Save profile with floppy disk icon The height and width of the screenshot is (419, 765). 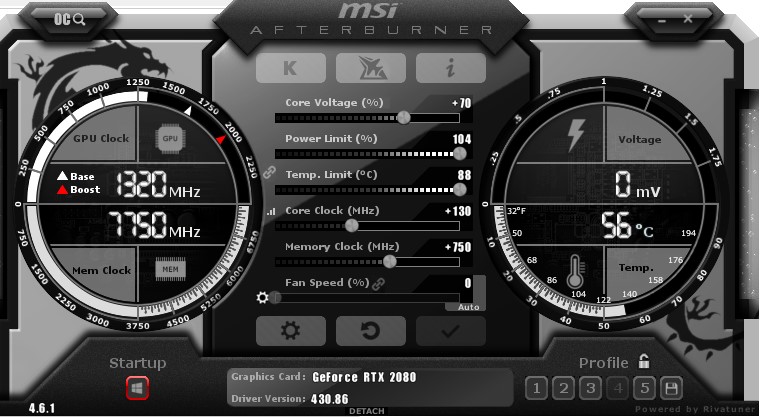671,388
